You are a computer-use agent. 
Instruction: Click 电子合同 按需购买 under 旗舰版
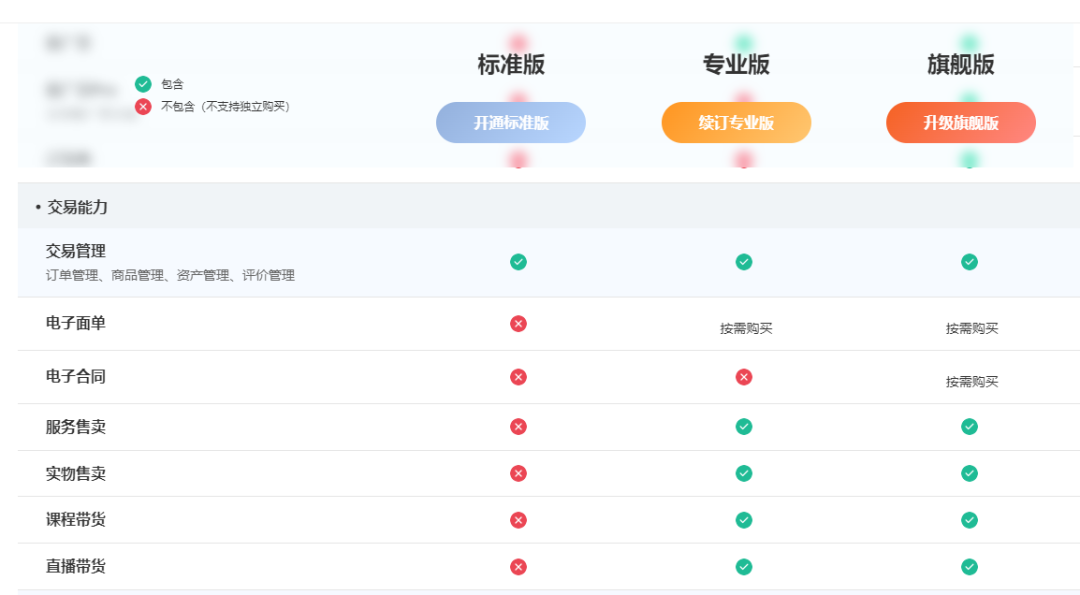point(972,382)
